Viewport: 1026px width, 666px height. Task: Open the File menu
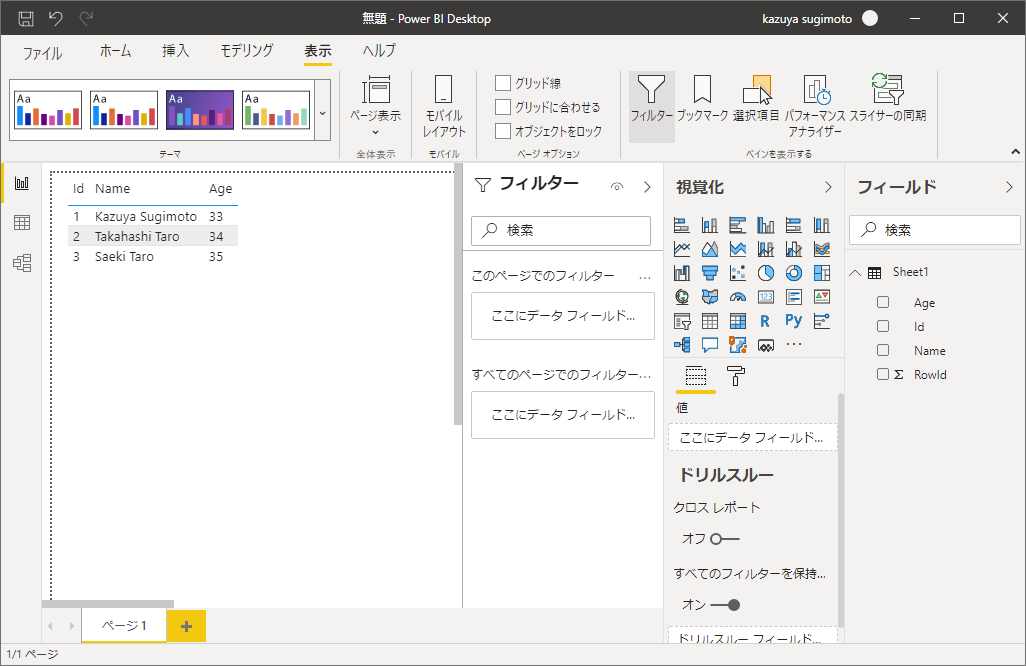(x=42, y=53)
